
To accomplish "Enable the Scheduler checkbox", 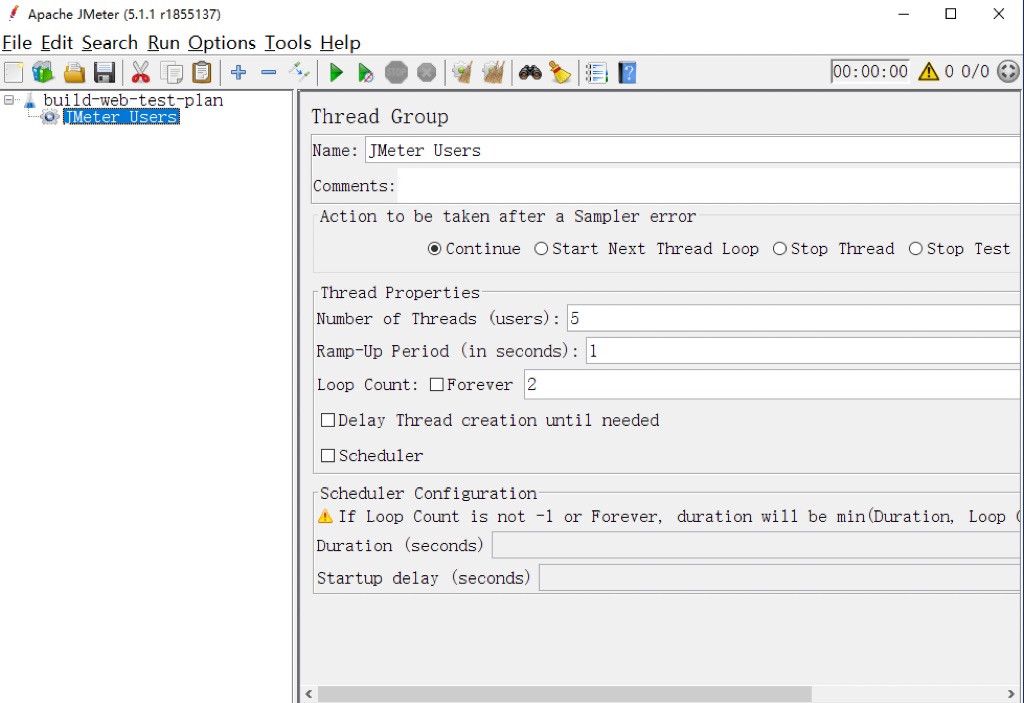I will click(328, 455).
